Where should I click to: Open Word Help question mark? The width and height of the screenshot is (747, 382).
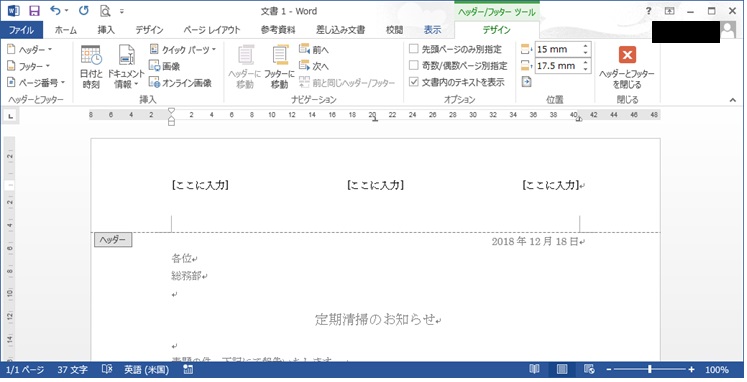pos(648,11)
